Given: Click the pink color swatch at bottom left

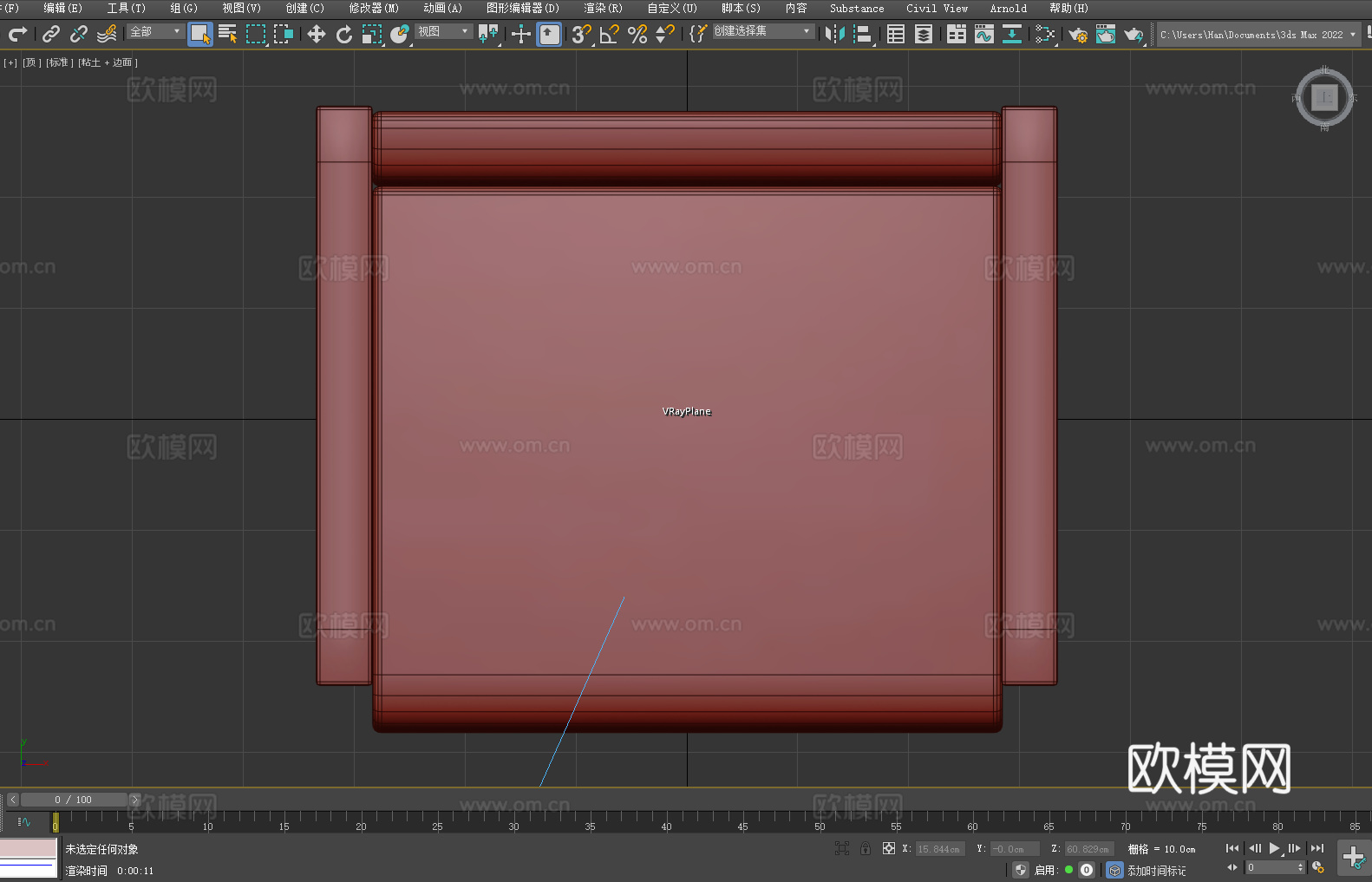Looking at the screenshot, I should pyautogui.click(x=29, y=847).
